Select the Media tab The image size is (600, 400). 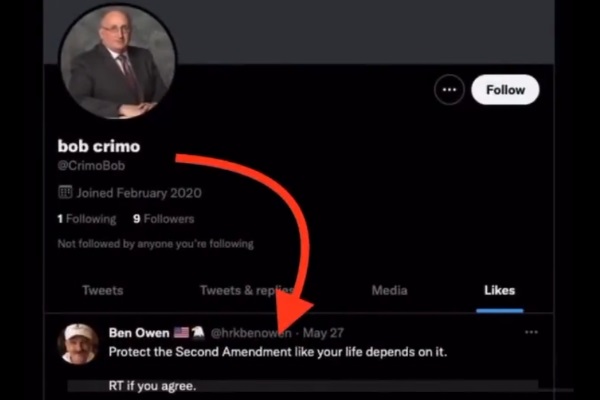point(389,291)
